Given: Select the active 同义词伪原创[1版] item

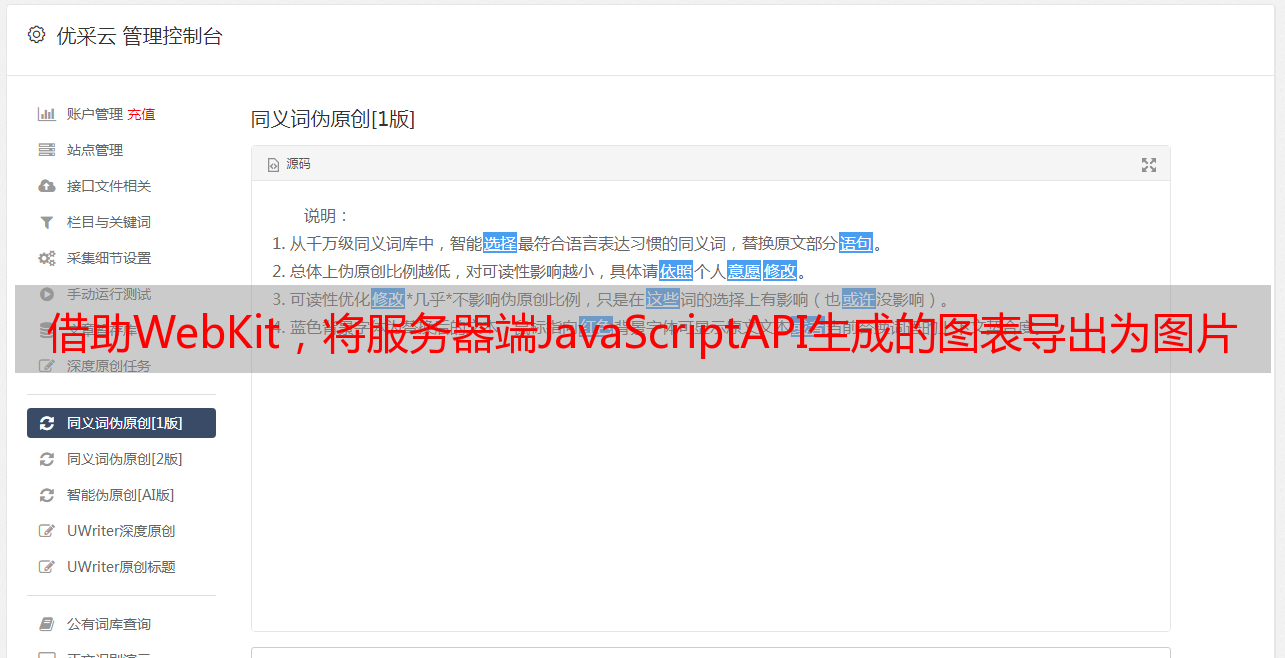Looking at the screenshot, I should [121, 423].
